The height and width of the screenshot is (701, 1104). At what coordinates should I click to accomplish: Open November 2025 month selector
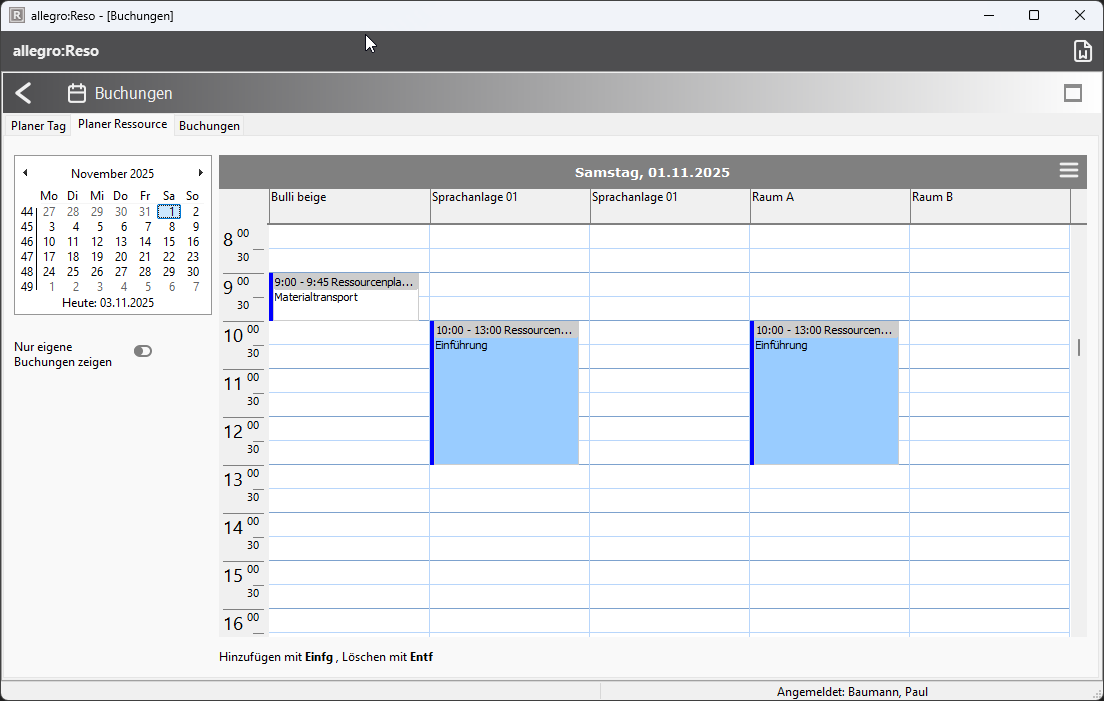pos(112,173)
